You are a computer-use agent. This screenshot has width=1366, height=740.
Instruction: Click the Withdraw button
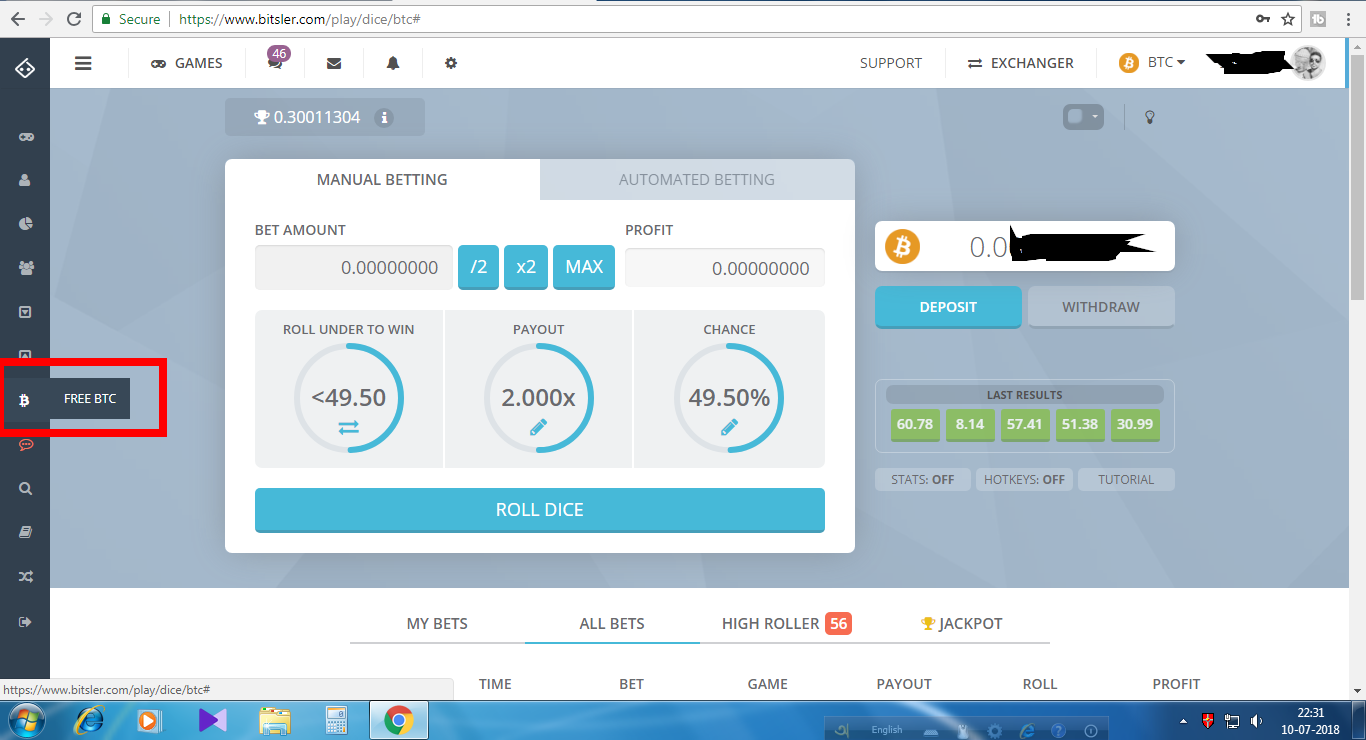(x=1101, y=307)
